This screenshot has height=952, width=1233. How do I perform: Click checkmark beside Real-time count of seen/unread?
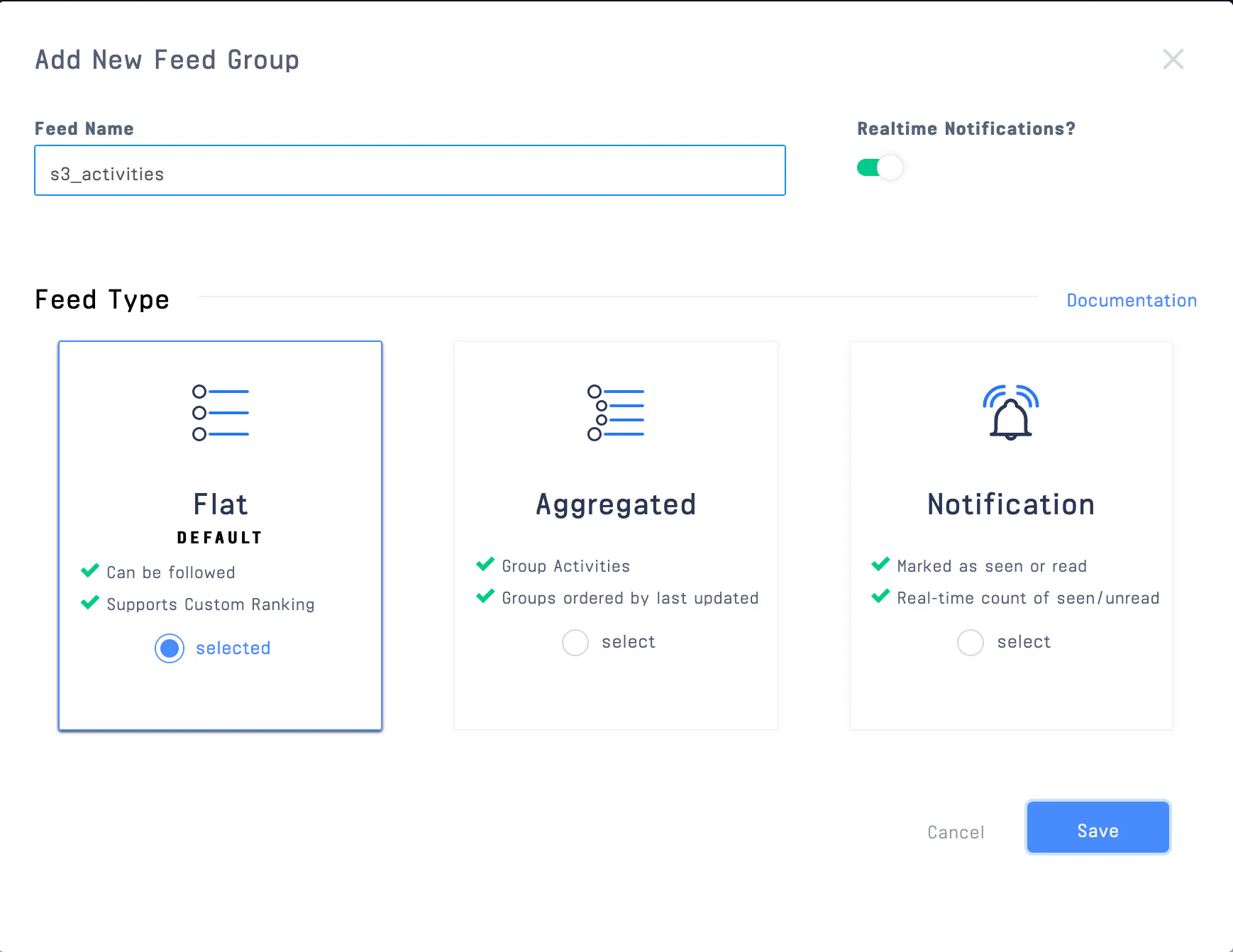880,597
